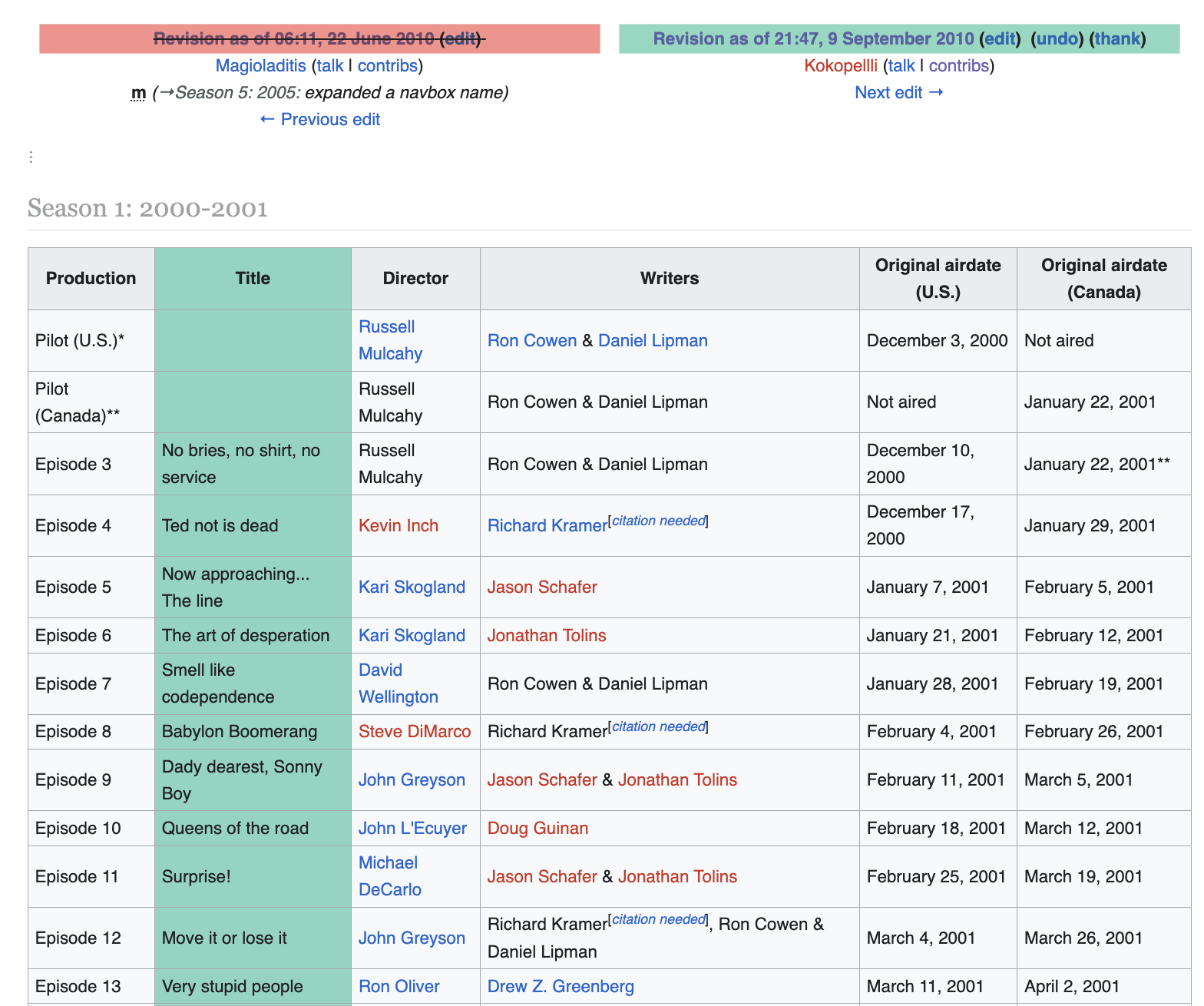1204x1006 pixels.
Task: Open Daniel Lipman link in Pilot (U.S.) row
Action: [x=653, y=341]
